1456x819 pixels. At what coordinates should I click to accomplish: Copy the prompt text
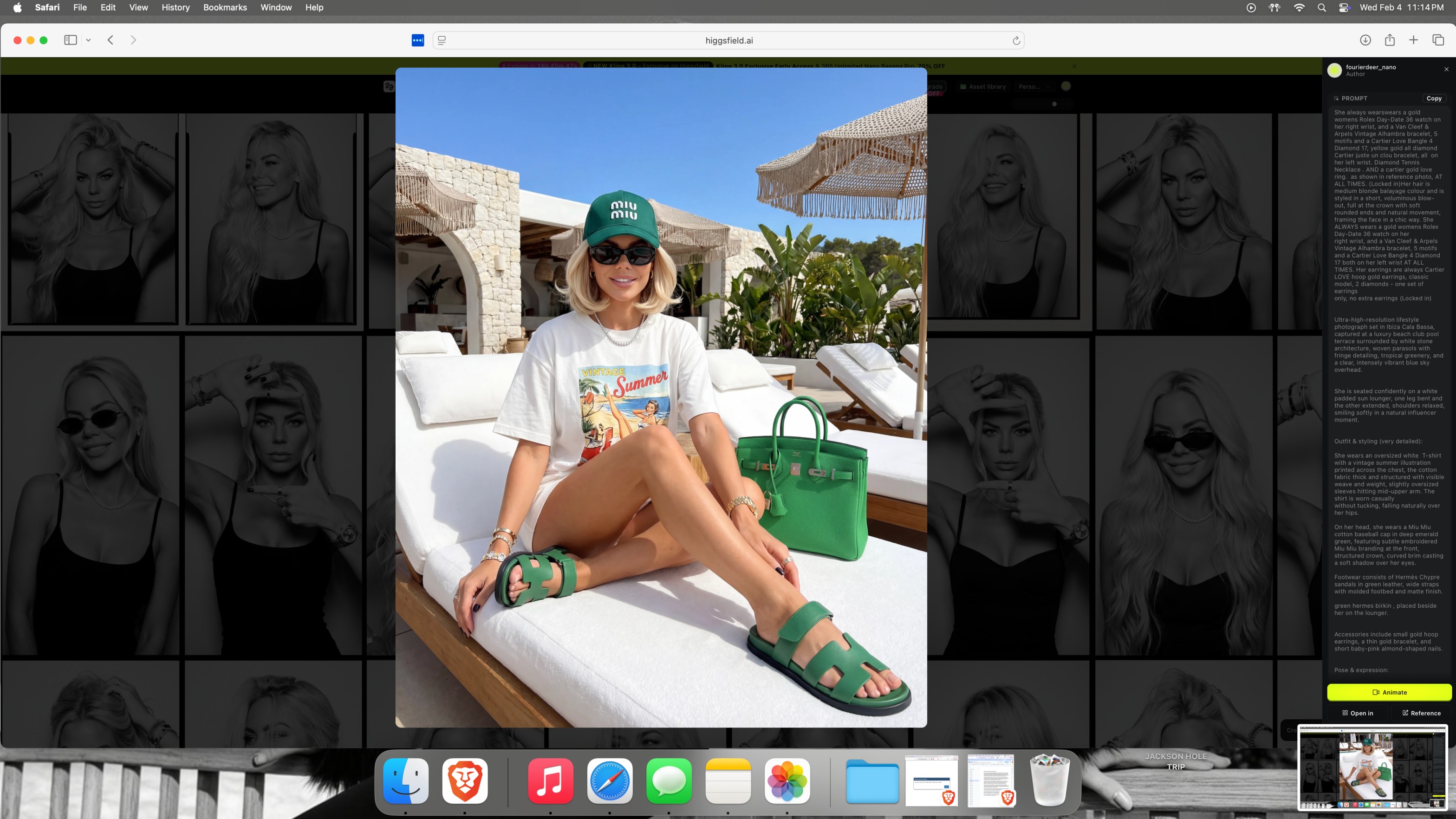click(x=1434, y=98)
